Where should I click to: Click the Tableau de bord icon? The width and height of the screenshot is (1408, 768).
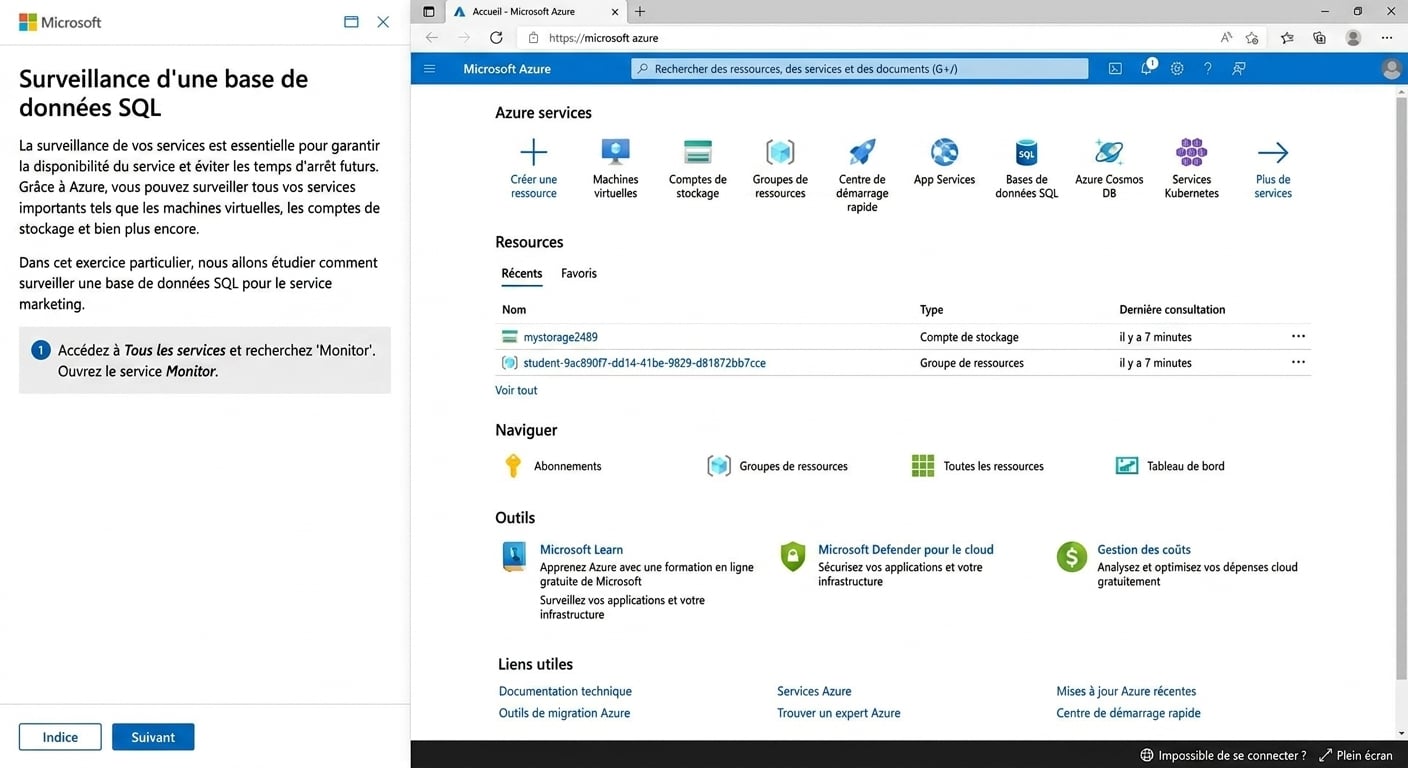click(x=1127, y=466)
